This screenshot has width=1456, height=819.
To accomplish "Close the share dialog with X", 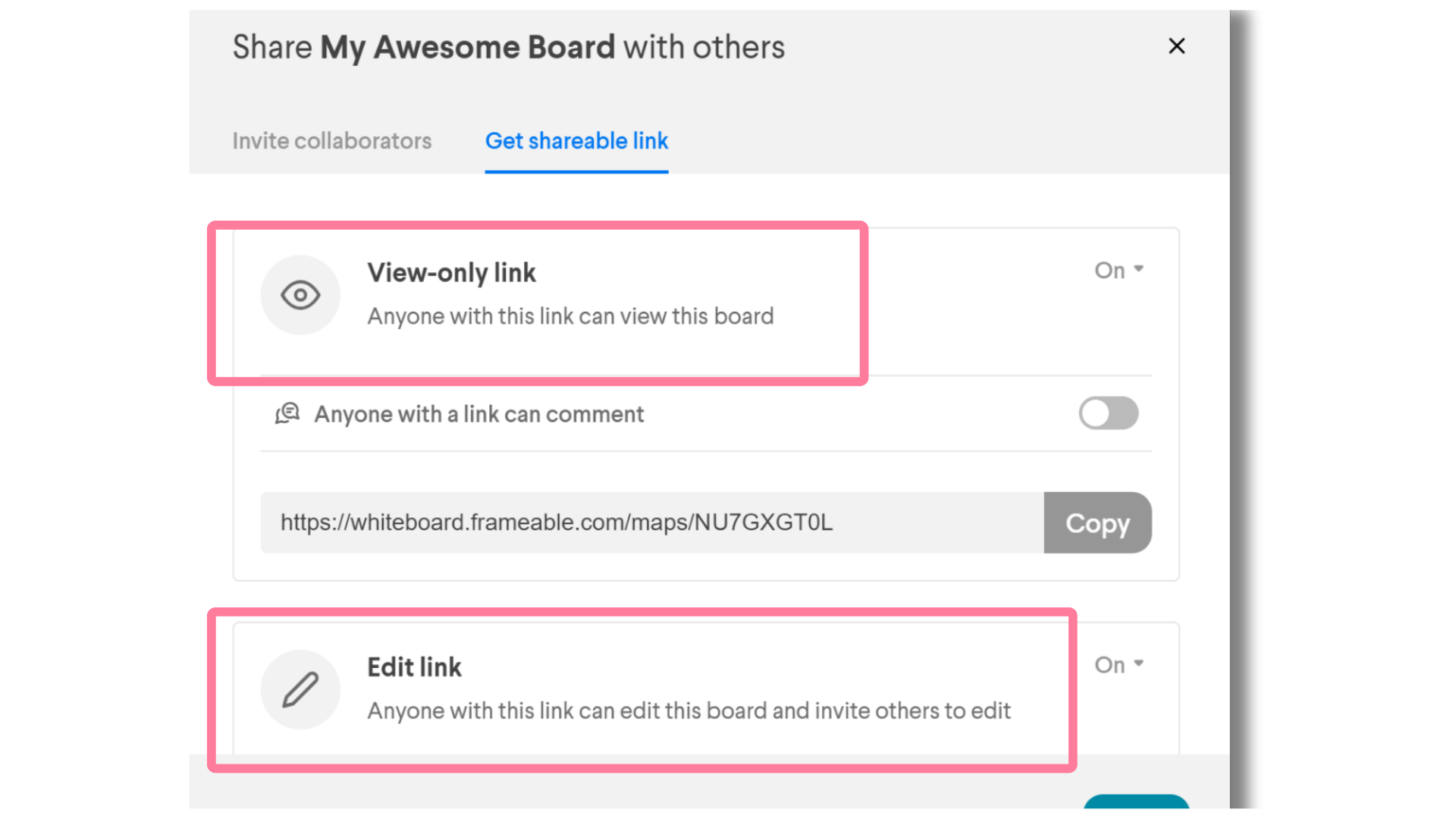I will [x=1176, y=46].
